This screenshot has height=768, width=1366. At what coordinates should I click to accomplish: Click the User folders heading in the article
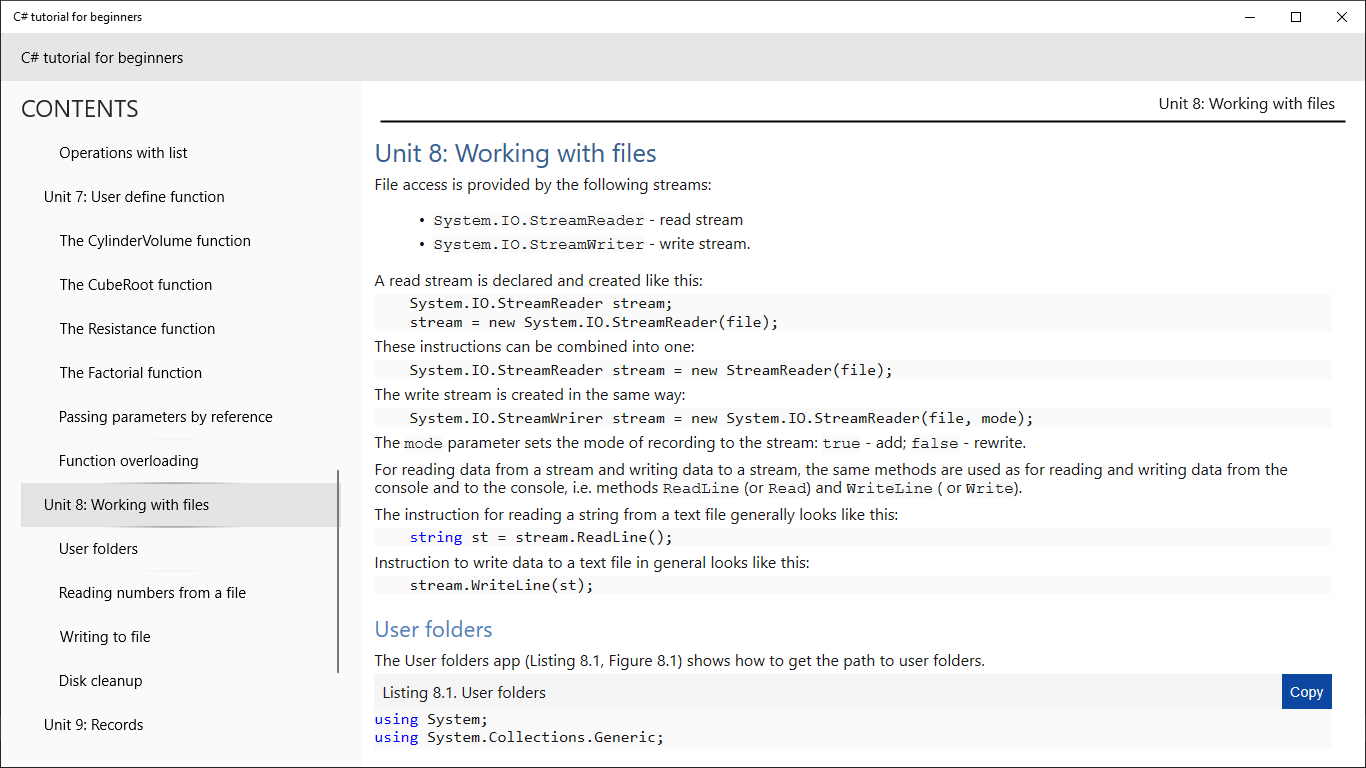click(433, 629)
